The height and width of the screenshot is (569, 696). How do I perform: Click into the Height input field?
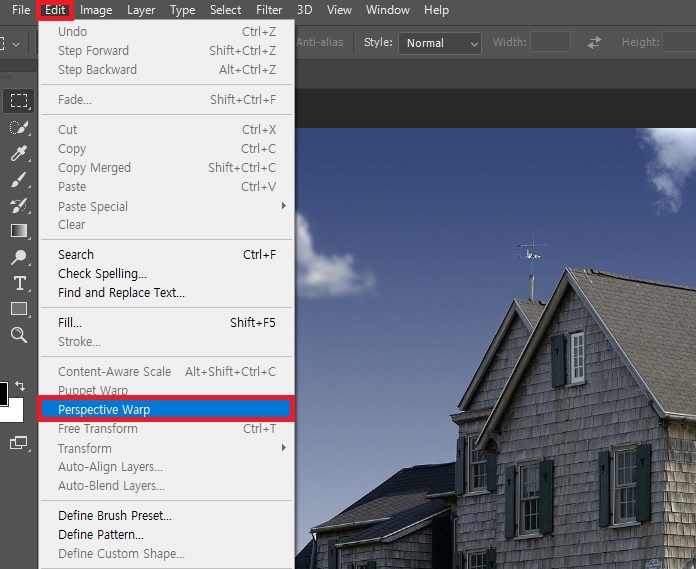680,42
